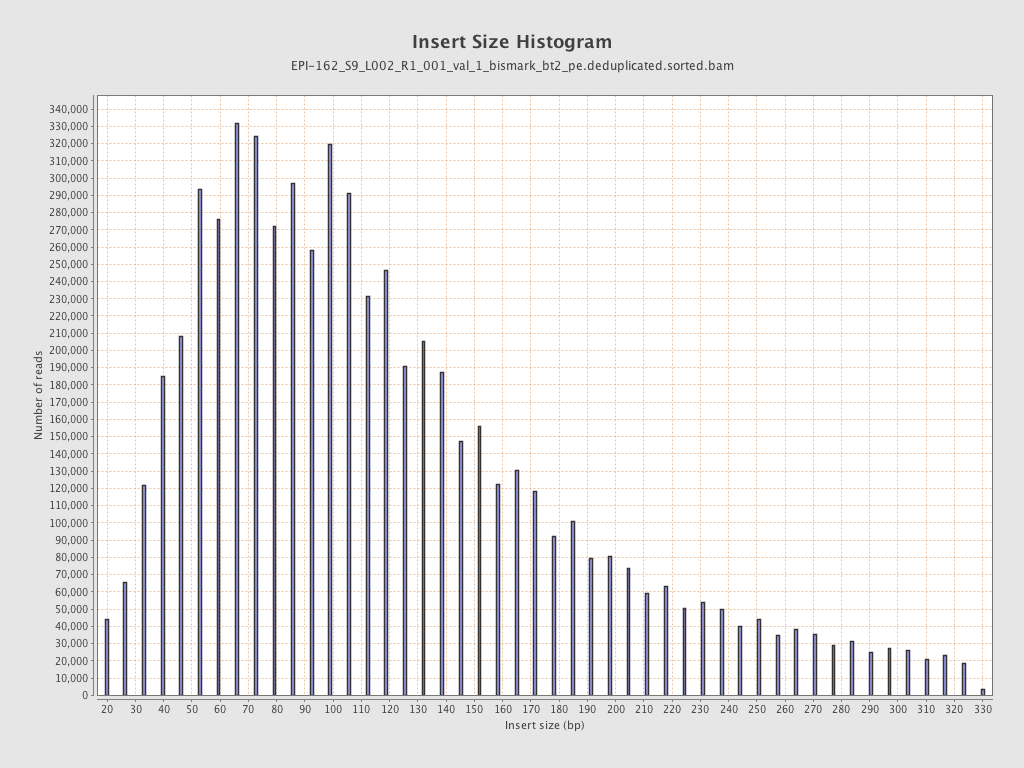Viewport: 1024px width, 768px height.
Task: Click the 330 x-axis tick label
Action: point(982,709)
